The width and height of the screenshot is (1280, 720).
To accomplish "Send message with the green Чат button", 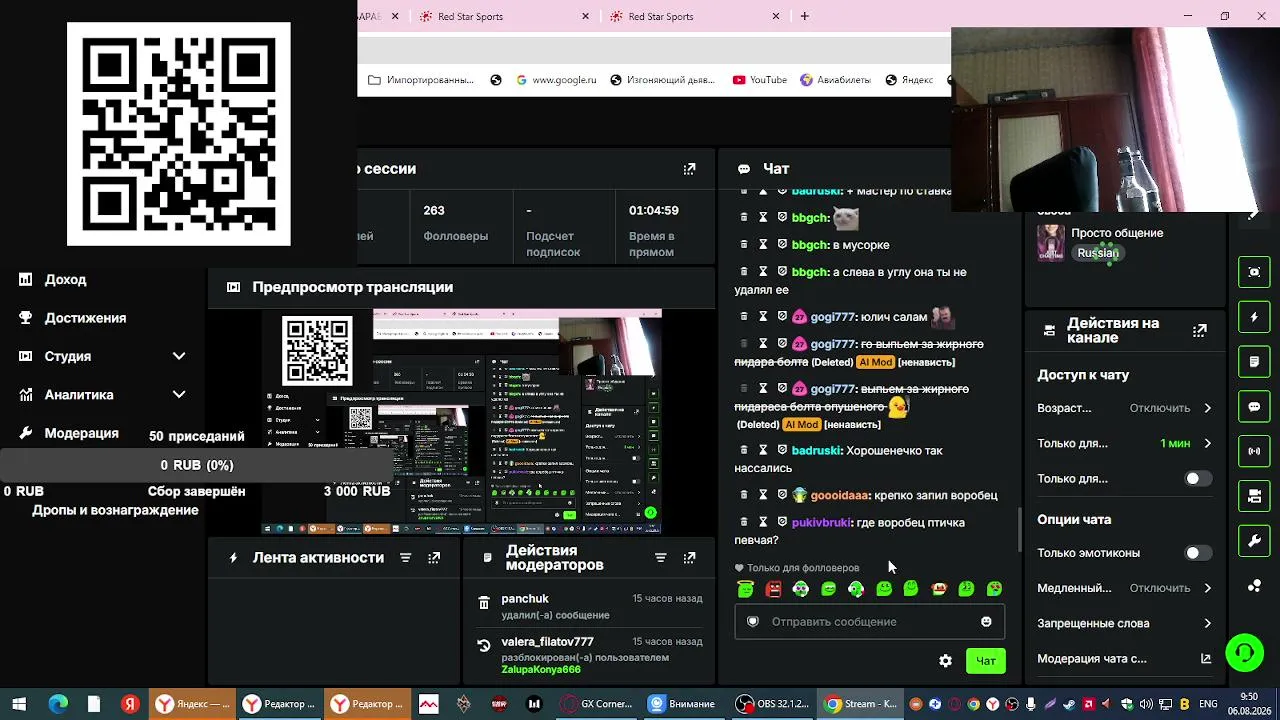I will pyautogui.click(x=985, y=661).
